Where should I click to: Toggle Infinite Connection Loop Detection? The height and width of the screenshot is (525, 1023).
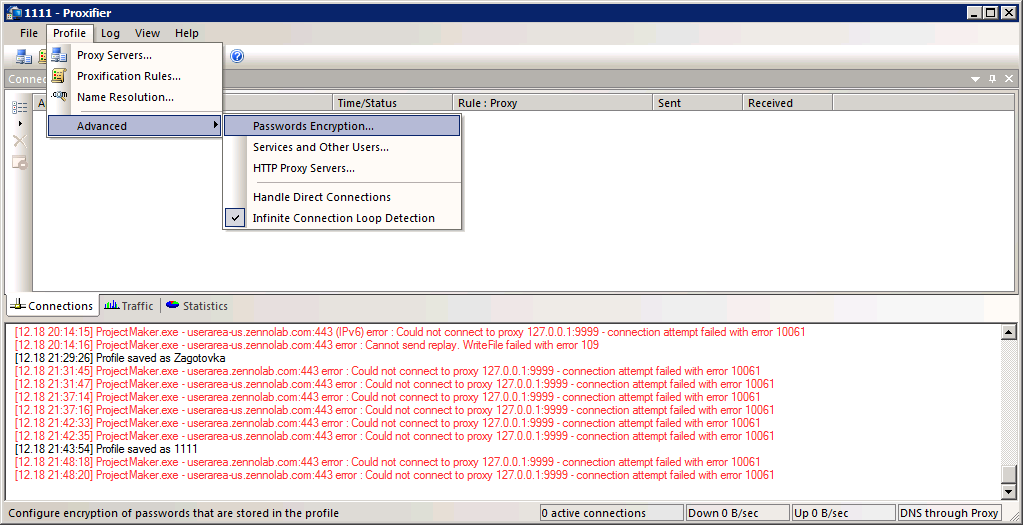343,218
